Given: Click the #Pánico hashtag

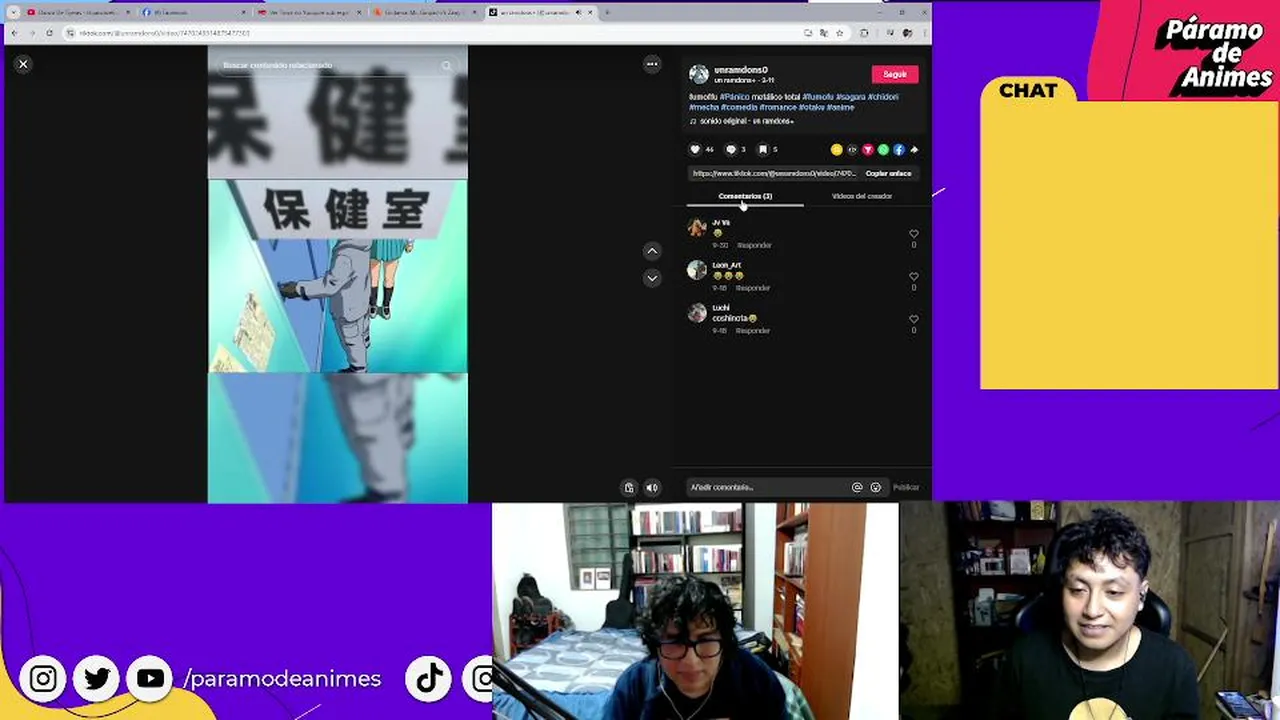Looking at the screenshot, I should click(x=734, y=97).
